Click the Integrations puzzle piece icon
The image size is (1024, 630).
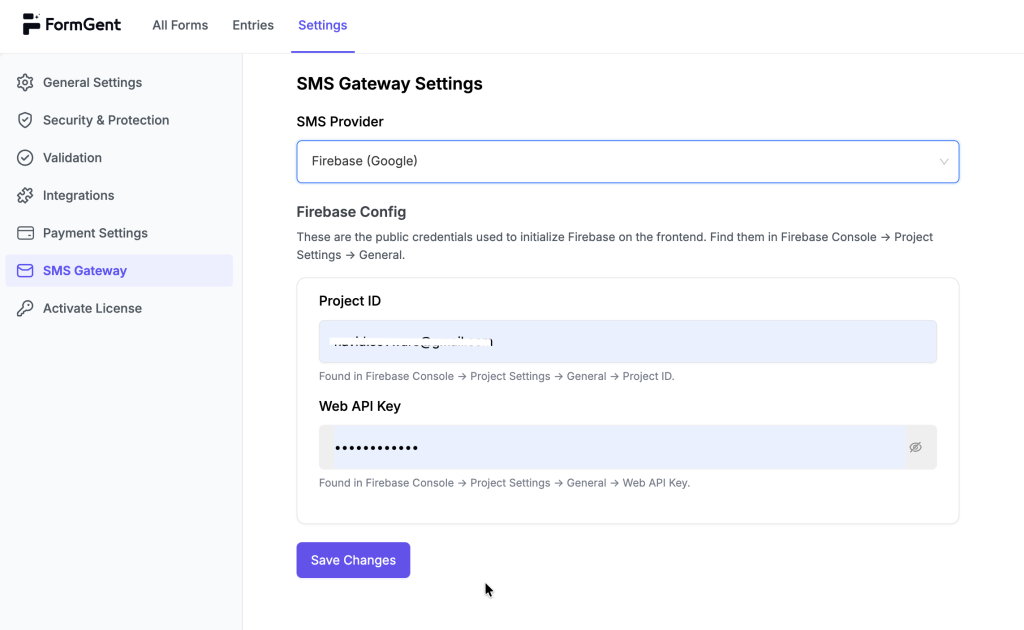click(25, 195)
